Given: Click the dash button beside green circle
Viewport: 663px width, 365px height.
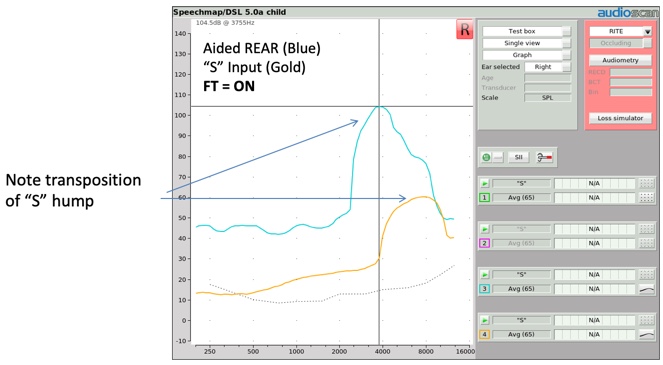Looking at the screenshot, I should click(498, 157).
